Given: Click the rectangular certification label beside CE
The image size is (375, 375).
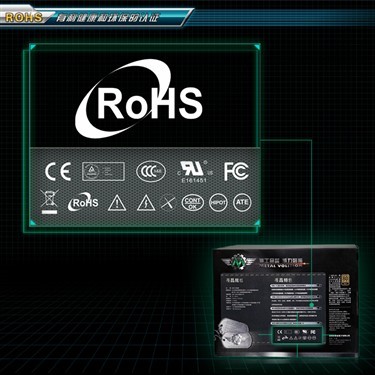Looking at the screenshot, I should pos(104,171).
